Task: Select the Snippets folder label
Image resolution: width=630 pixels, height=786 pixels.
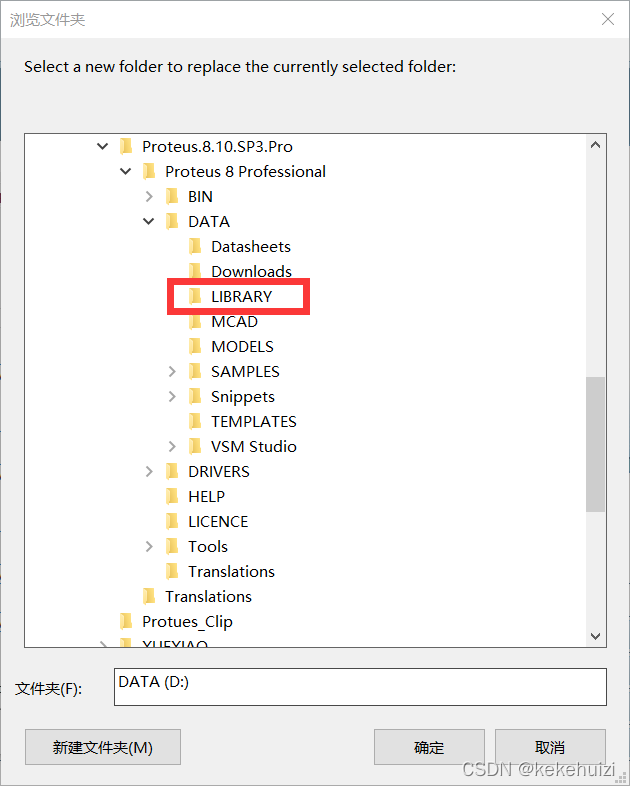Action: [243, 397]
